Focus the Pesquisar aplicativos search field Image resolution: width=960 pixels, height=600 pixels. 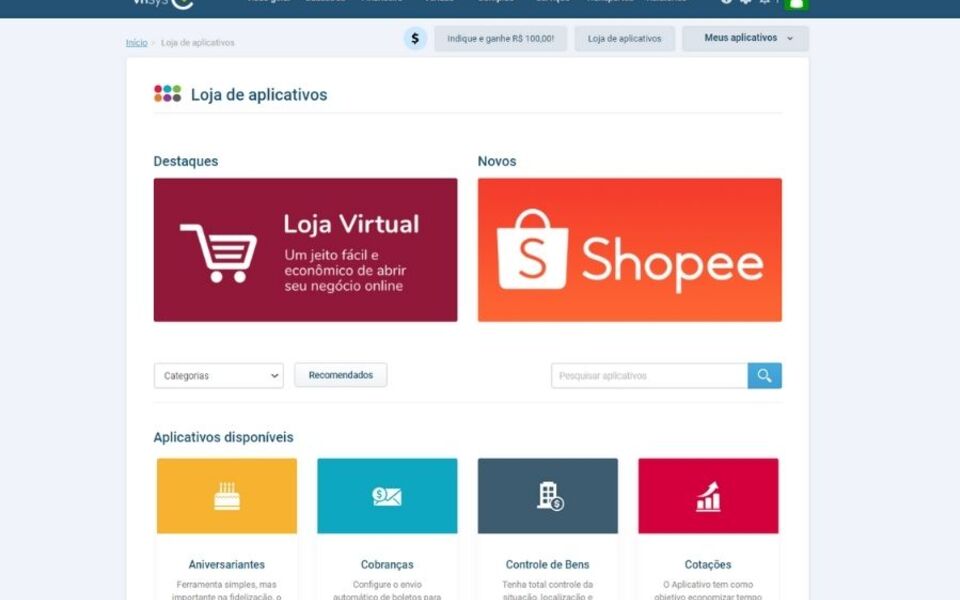coord(649,375)
